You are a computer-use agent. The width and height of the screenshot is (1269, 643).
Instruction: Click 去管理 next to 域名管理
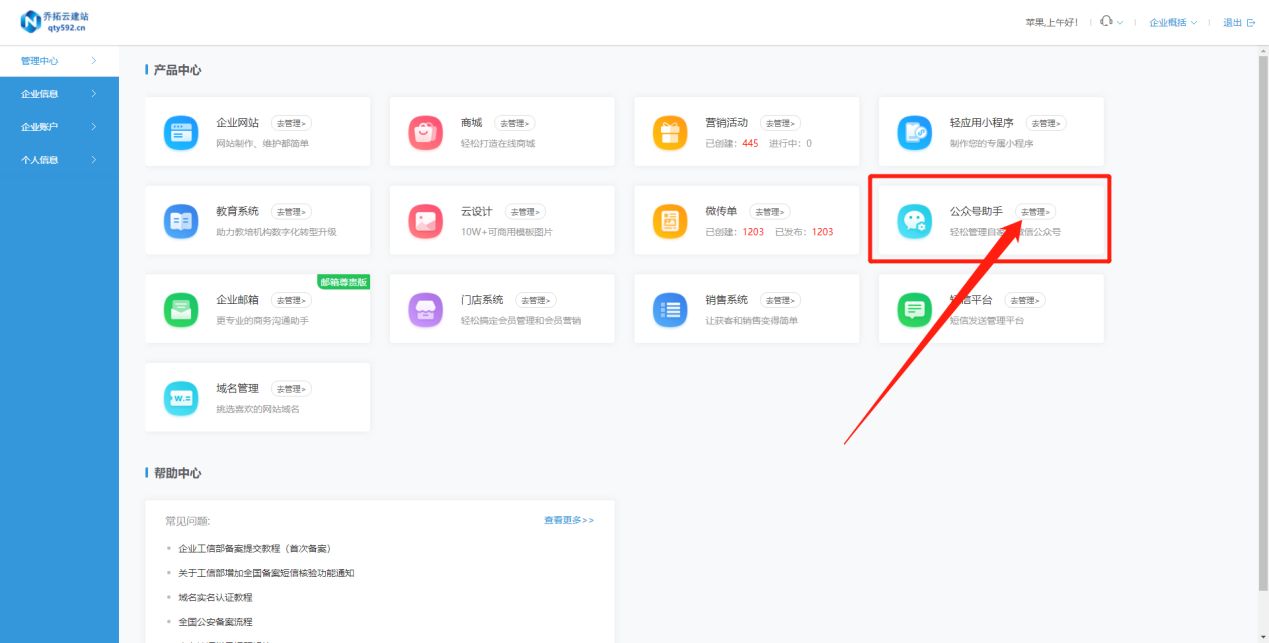(293, 389)
